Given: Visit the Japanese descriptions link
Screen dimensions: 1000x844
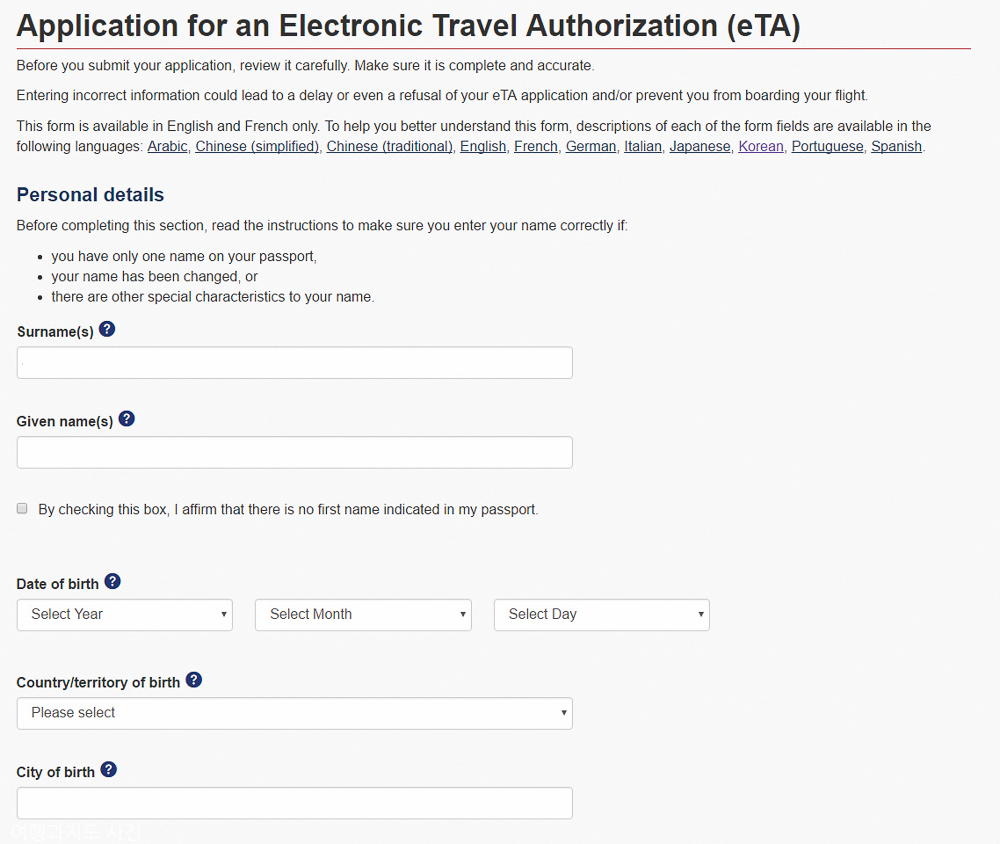Looking at the screenshot, I should click(700, 147).
